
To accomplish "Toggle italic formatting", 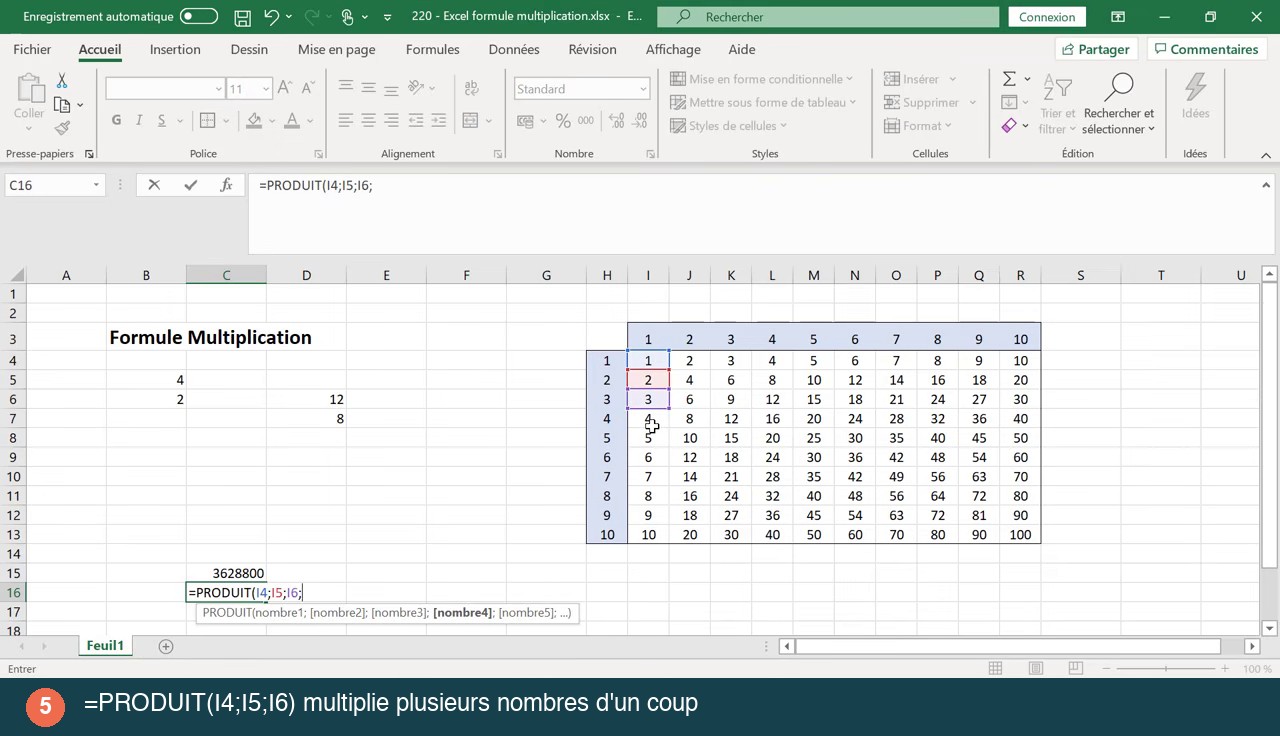I will [138, 121].
